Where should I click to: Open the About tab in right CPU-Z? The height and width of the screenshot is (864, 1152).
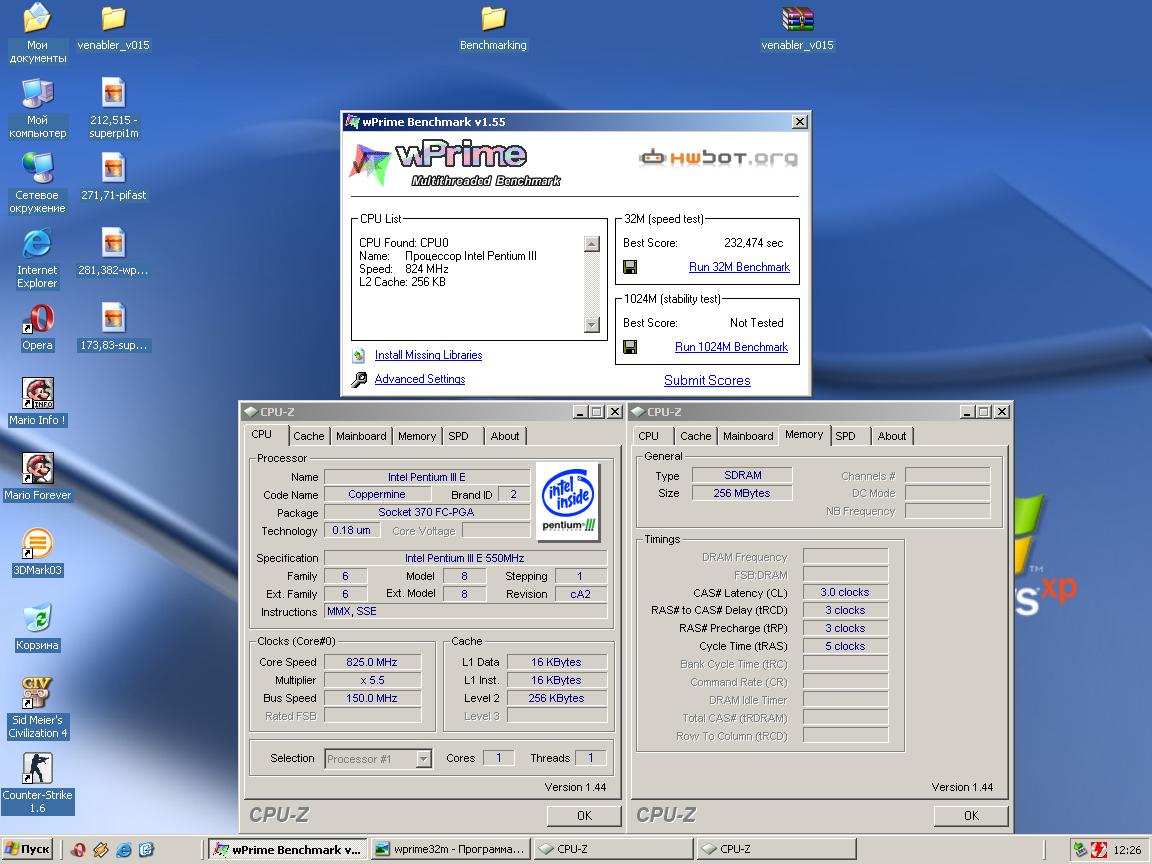point(892,436)
